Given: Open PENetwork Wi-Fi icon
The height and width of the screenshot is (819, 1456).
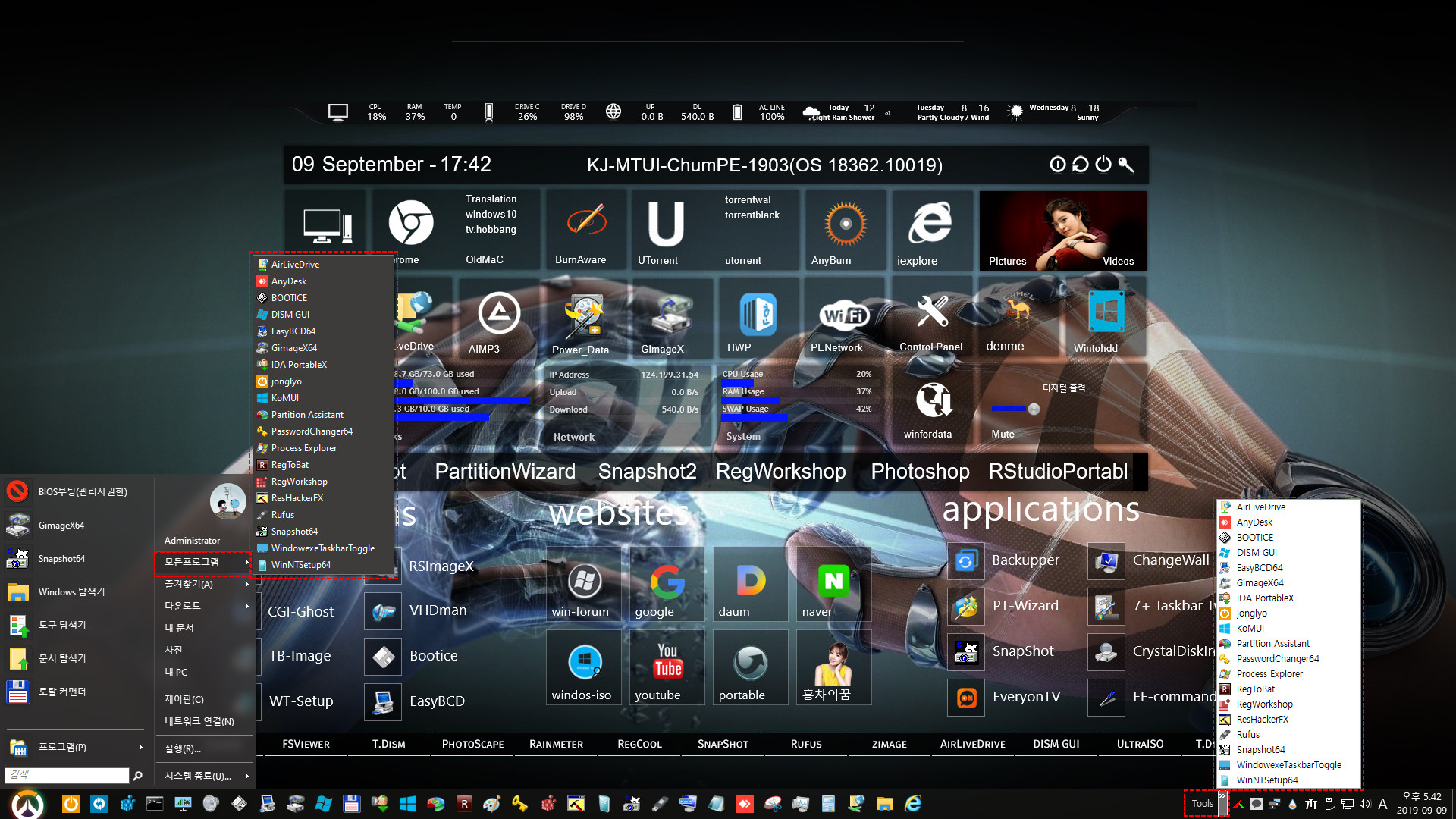Looking at the screenshot, I should 844,315.
